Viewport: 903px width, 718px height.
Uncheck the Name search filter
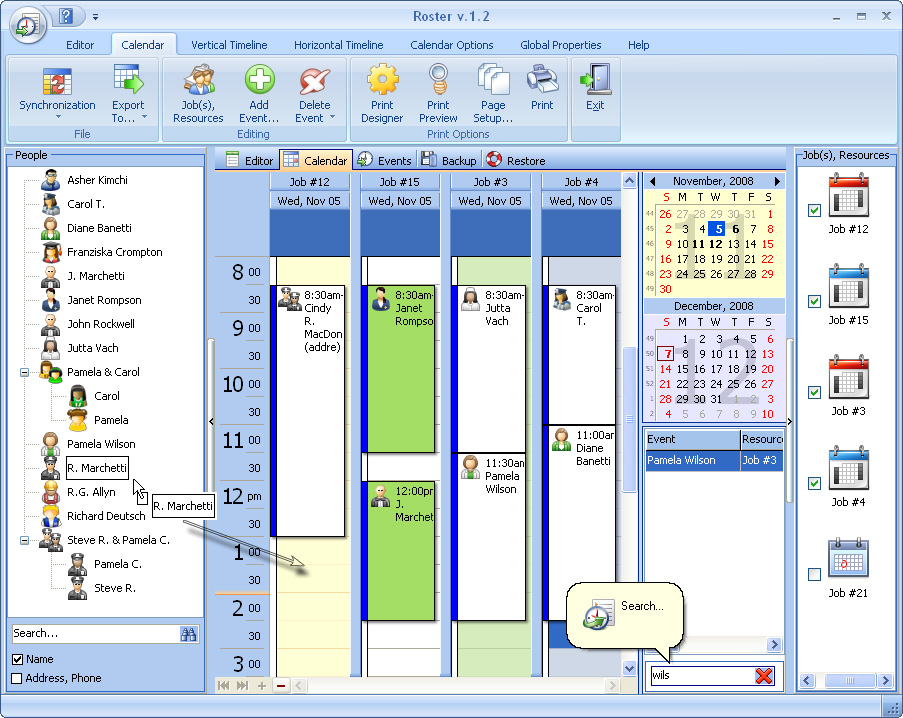16,659
